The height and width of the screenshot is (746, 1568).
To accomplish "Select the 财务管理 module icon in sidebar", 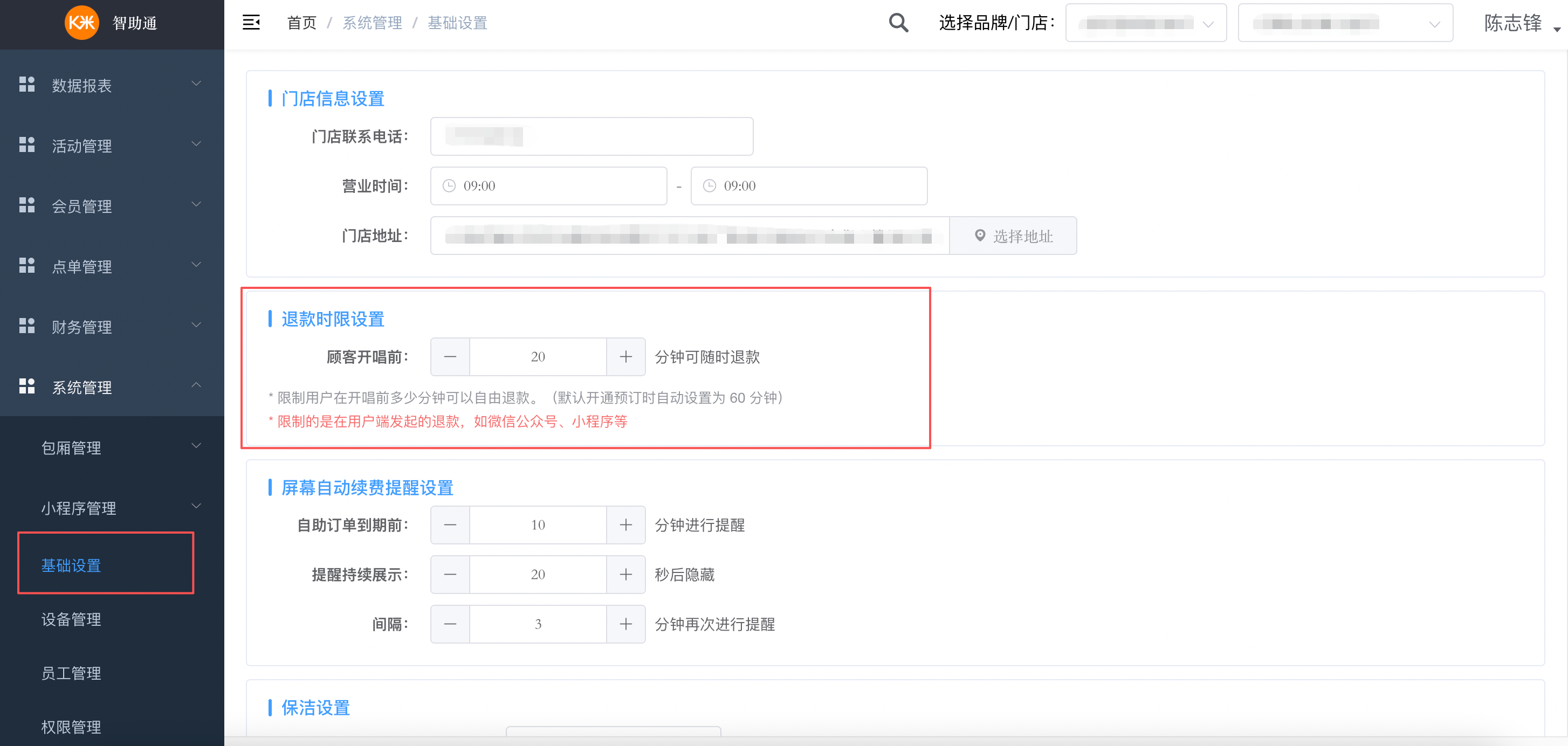I will 27,326.
